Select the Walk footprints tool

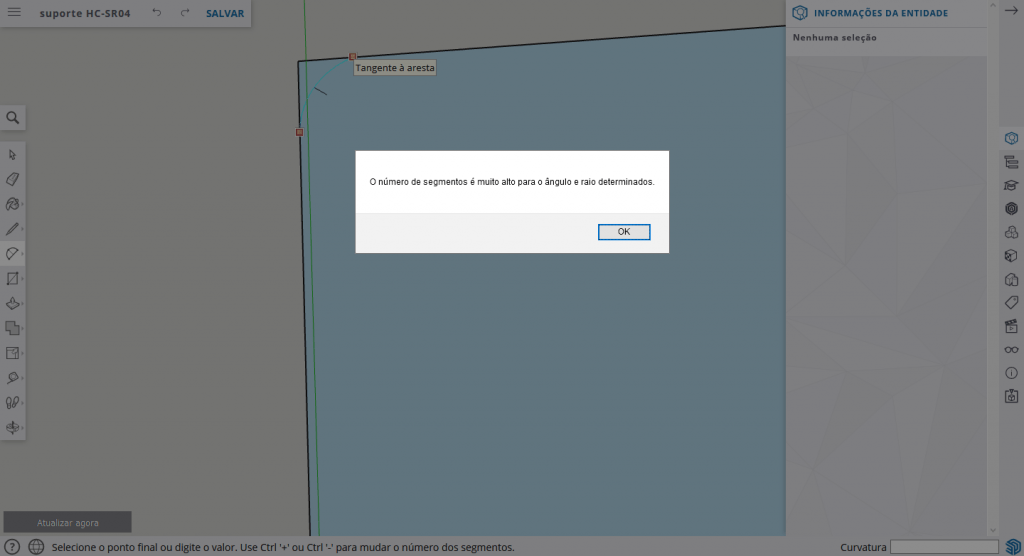(12, 402)
